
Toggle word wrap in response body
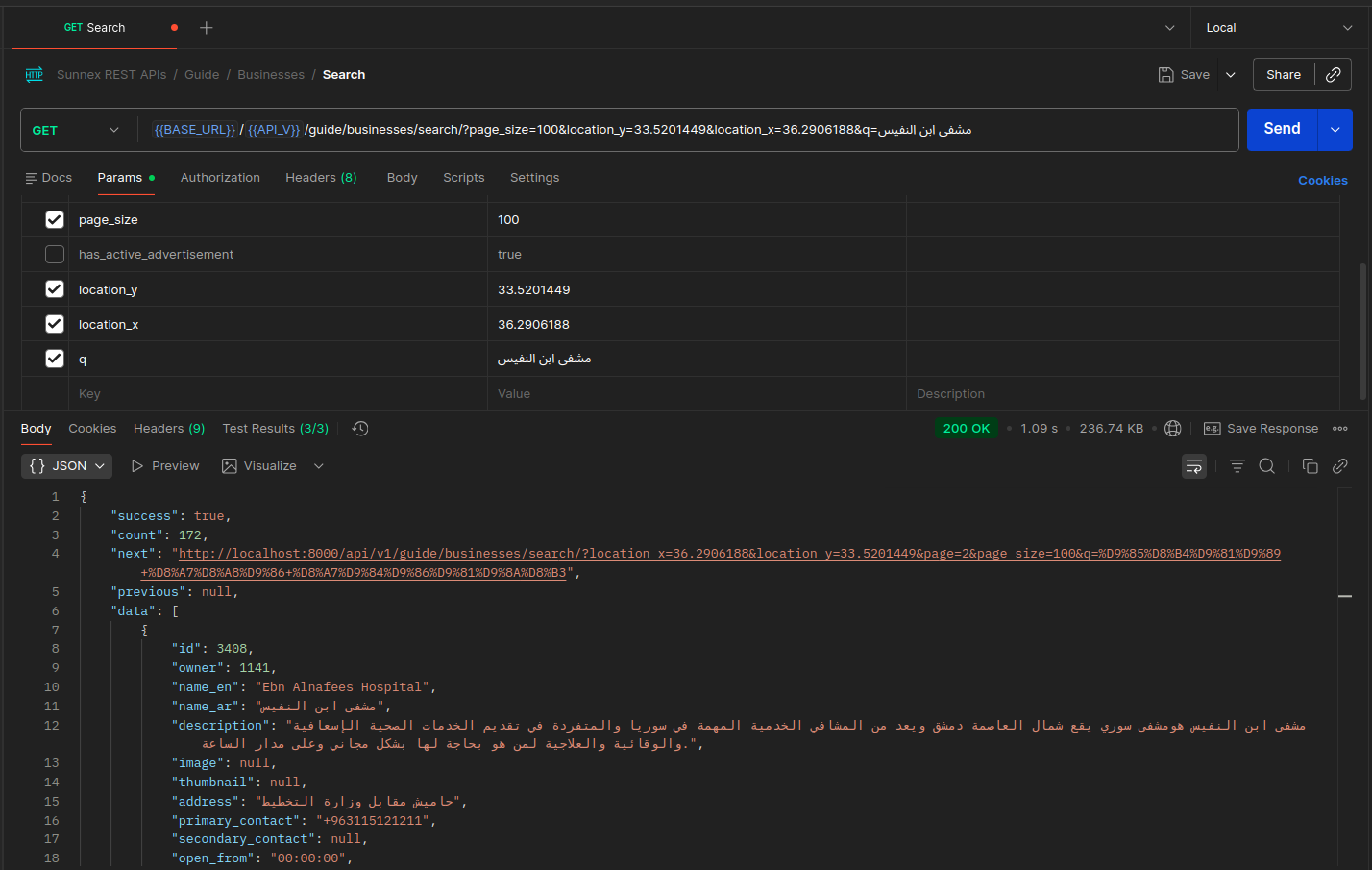click(1193, 466)
